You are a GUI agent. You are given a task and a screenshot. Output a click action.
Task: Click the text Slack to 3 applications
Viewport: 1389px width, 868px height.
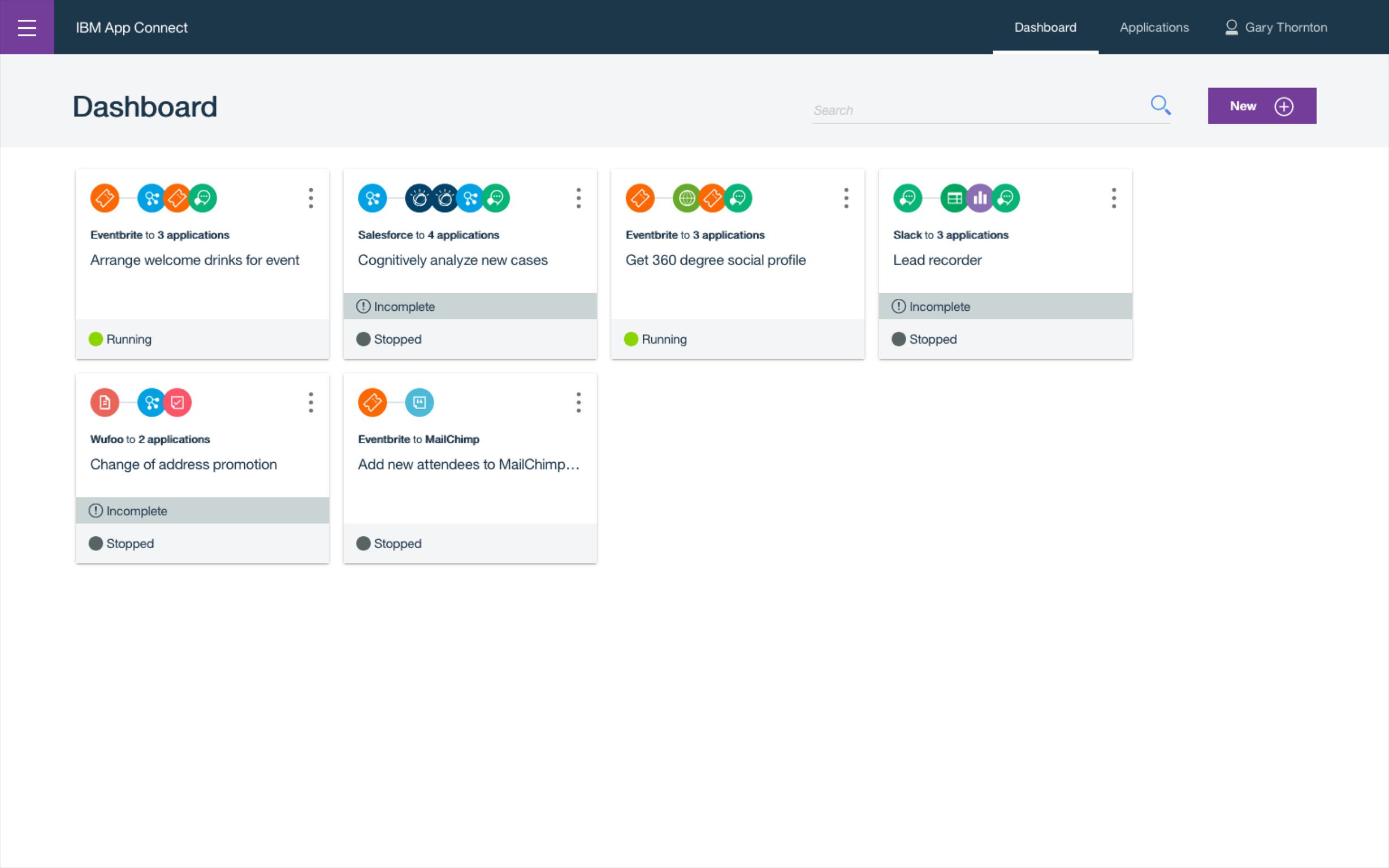pyautogui.click(x=950, y=235)
